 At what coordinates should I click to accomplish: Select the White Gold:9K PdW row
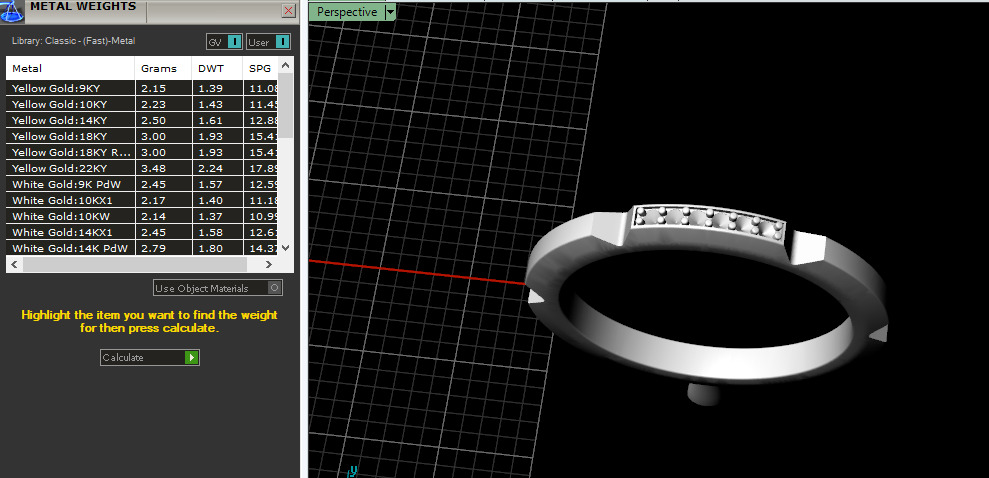click(142, 184)
